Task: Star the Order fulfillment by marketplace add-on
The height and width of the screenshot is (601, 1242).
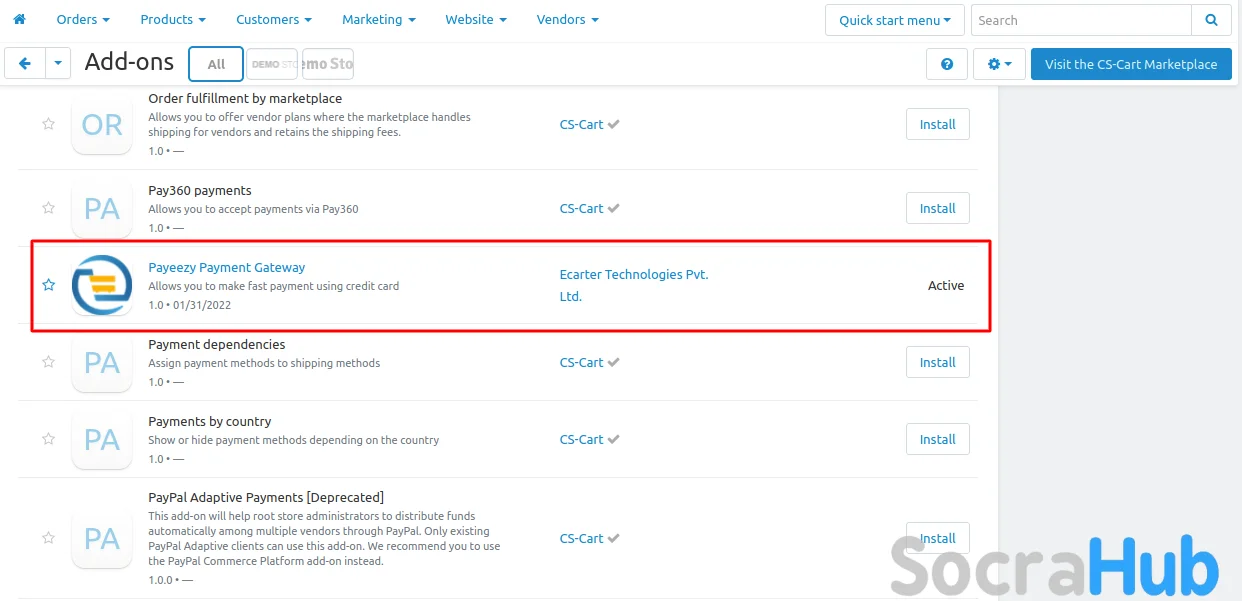Action: click(48, 124)
